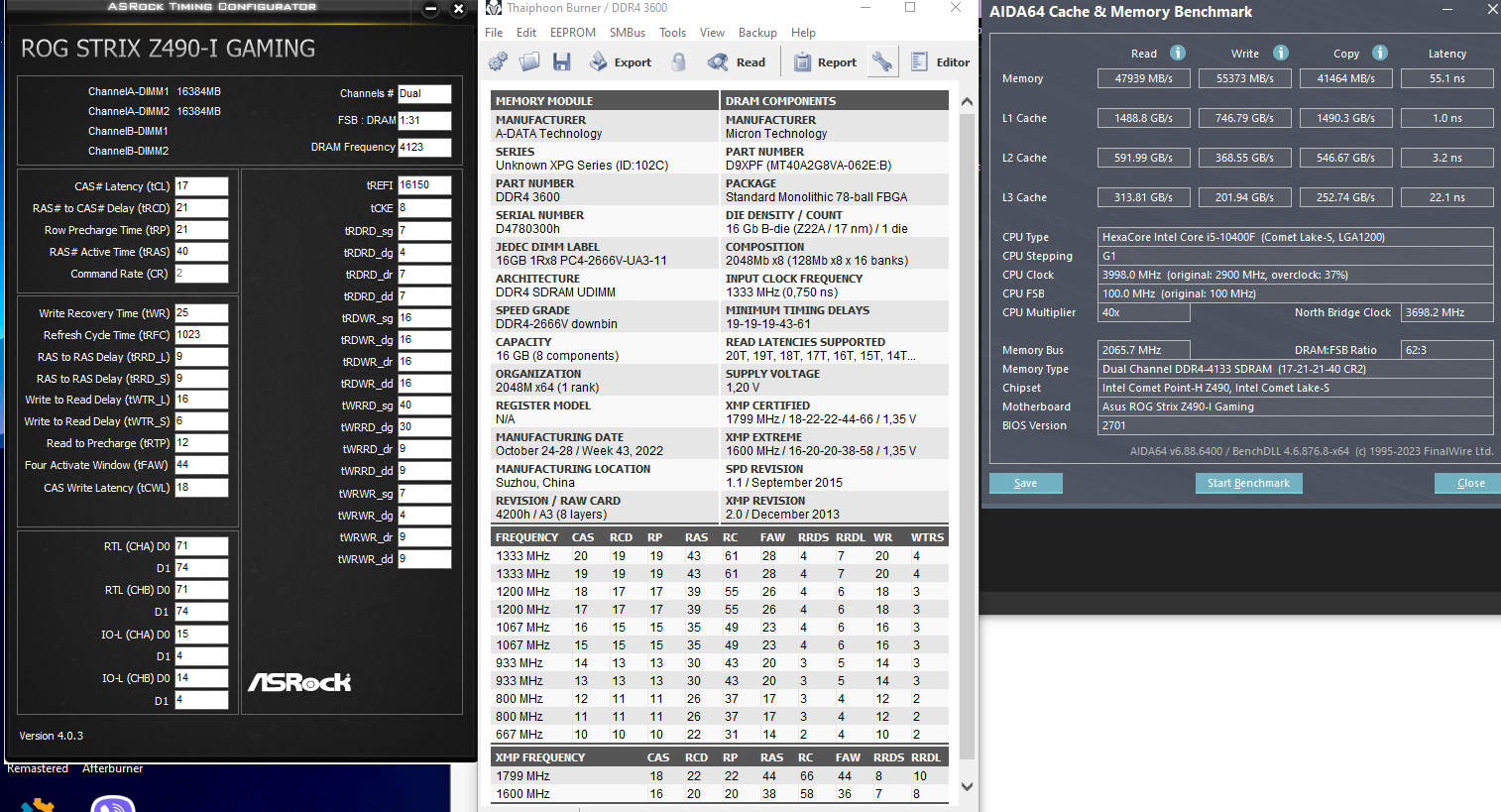This screenshot has height=812, width=1501.
Task: Click the tREFI value field
Action: click(x=424, y=185)
